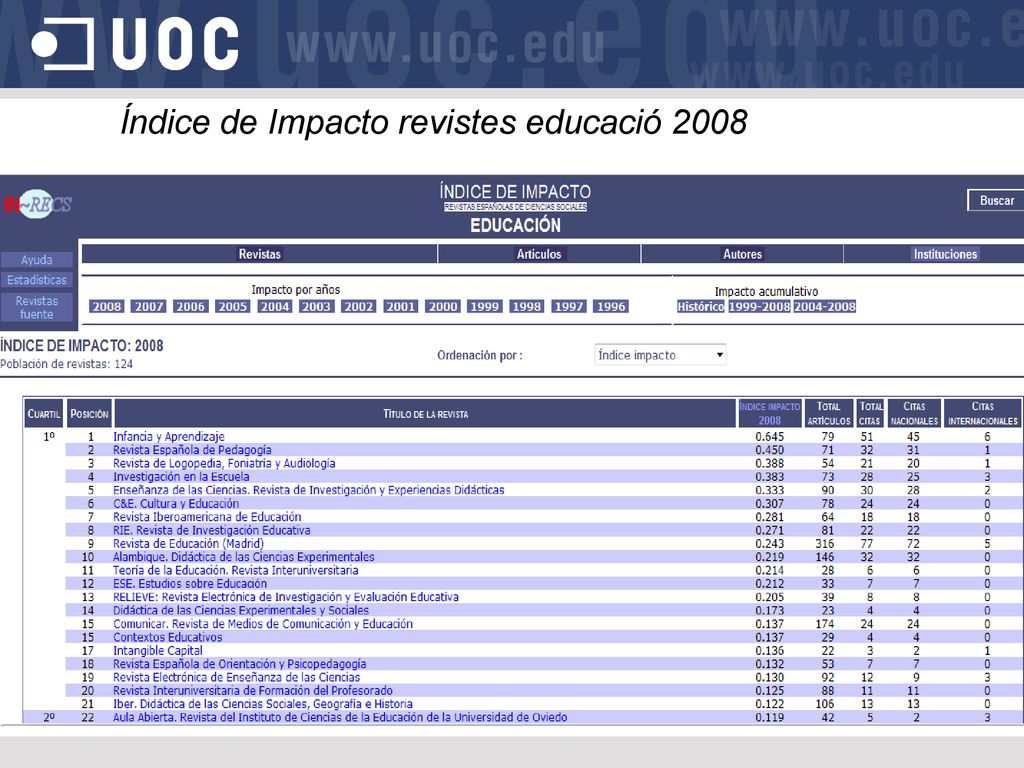Open Revista Iberoamericana de Educación link

(207, 517)
